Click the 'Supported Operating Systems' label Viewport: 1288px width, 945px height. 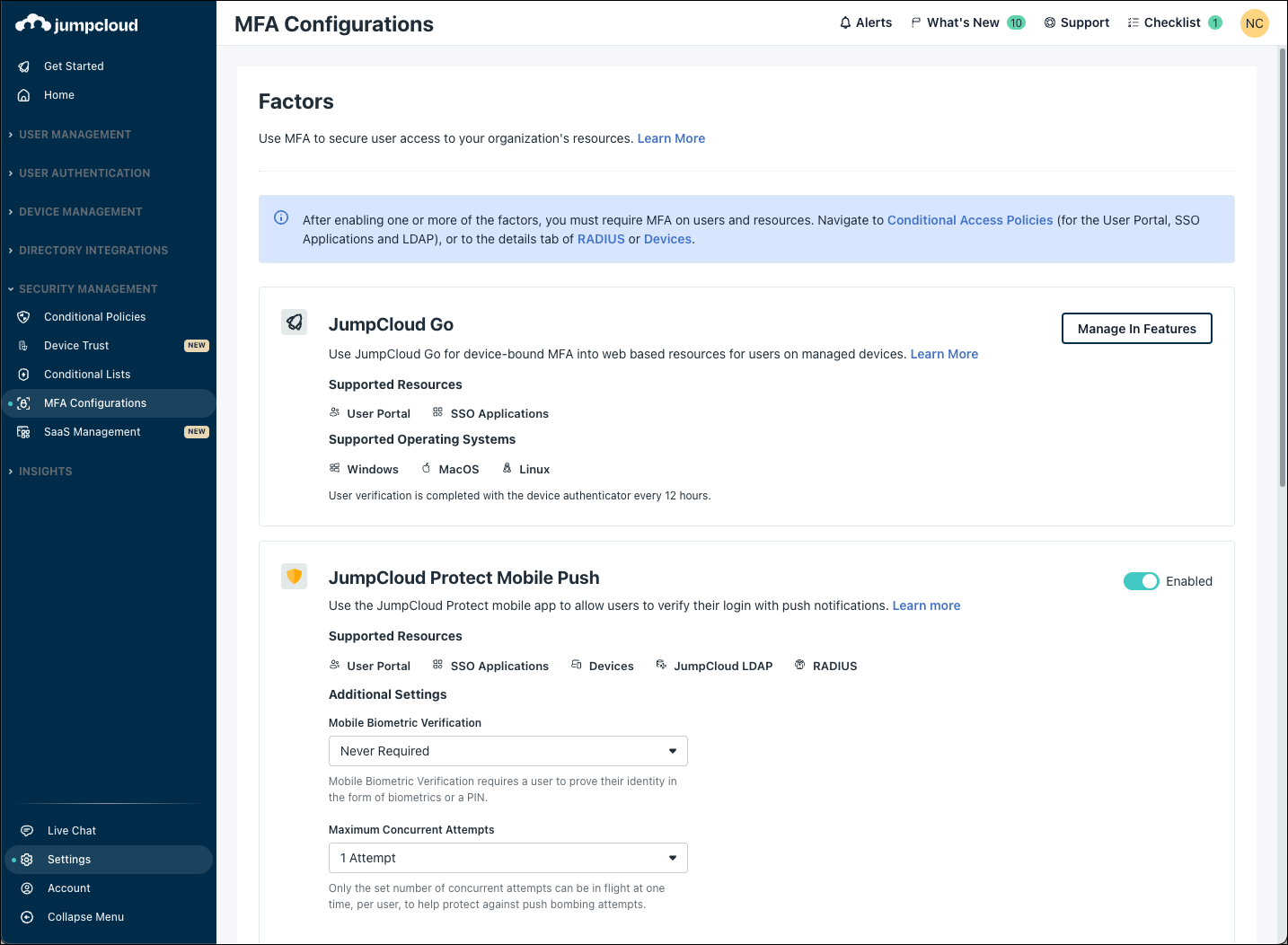click(422, 439)
